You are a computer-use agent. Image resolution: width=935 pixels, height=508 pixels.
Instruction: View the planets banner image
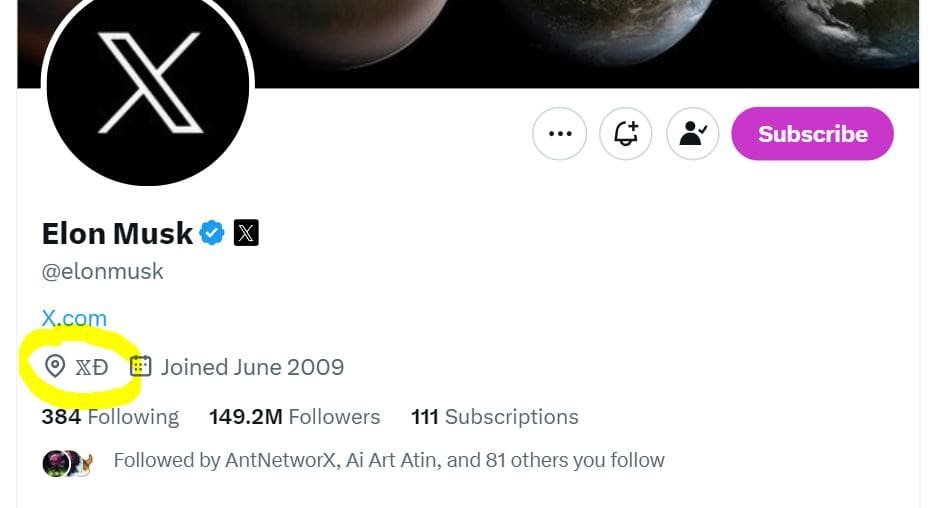(x=600, y=40)
